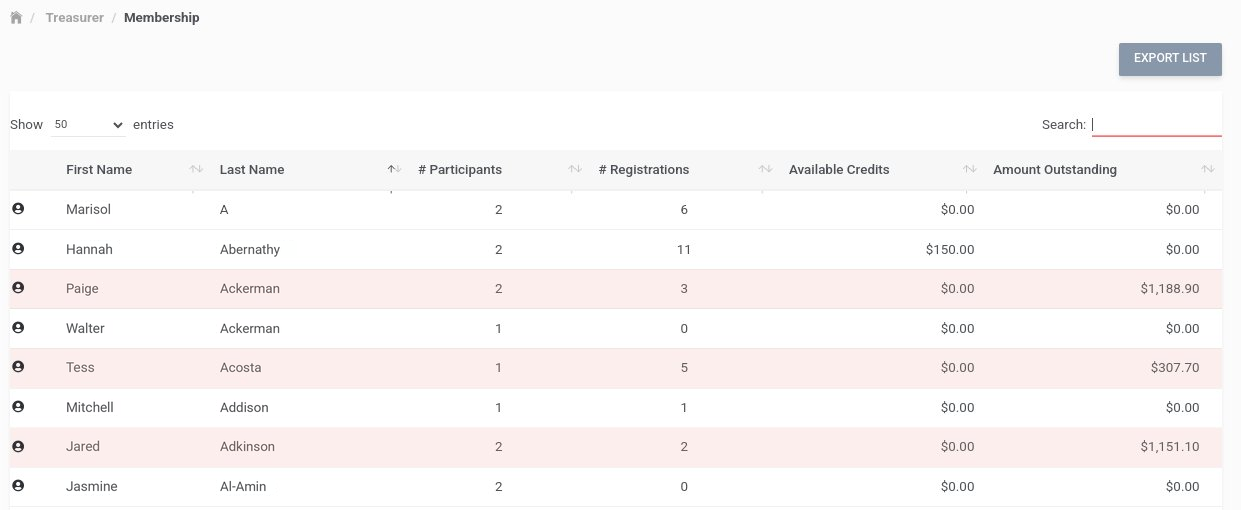Sort by Available Credits column arrows
This screenshot has height=510, width=1241.
click(x=969, y=170)
